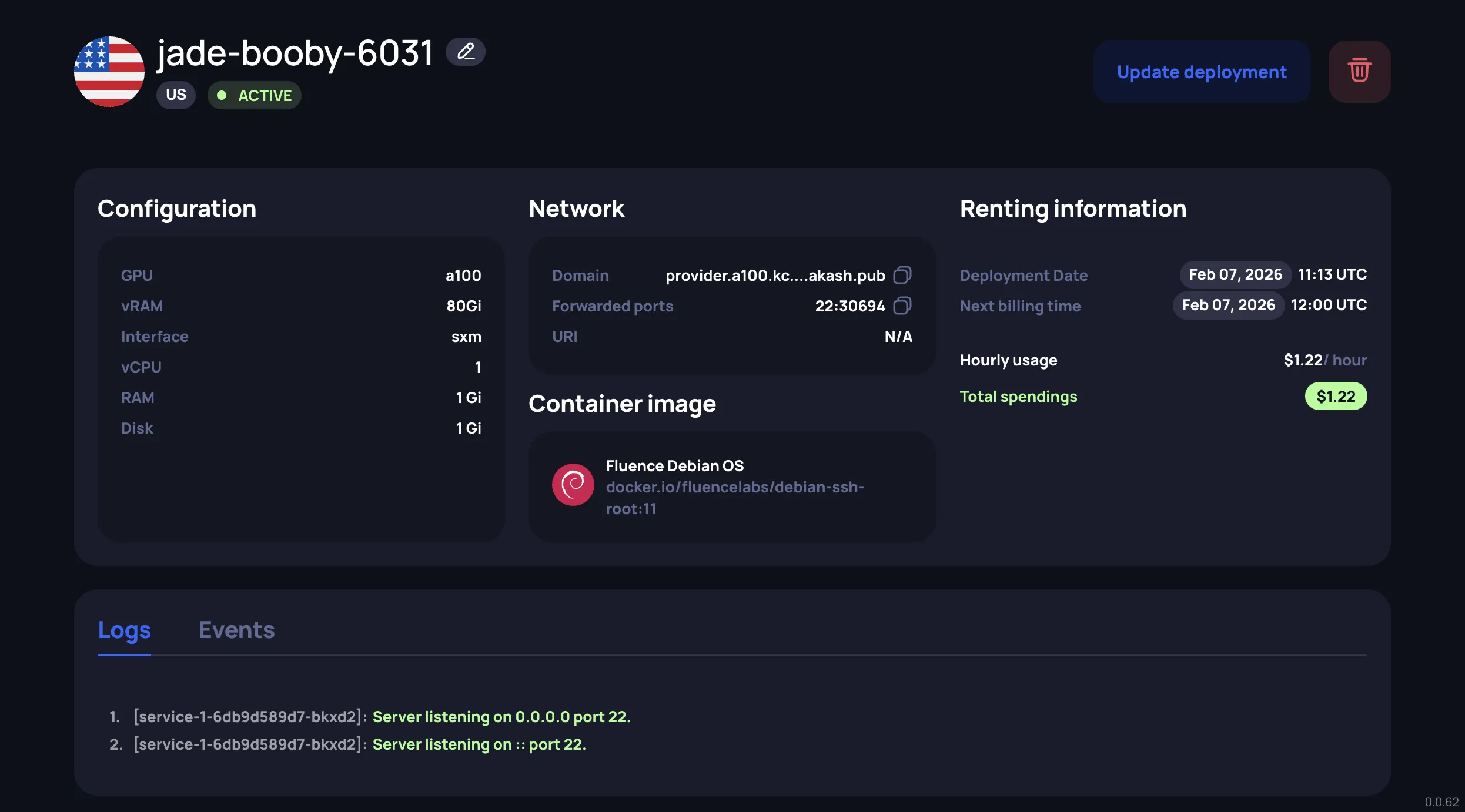The image size is (1465, 812).
Task: Click the Next billing time date chip
Action: pyautogui.click(x=1228, y=305)
